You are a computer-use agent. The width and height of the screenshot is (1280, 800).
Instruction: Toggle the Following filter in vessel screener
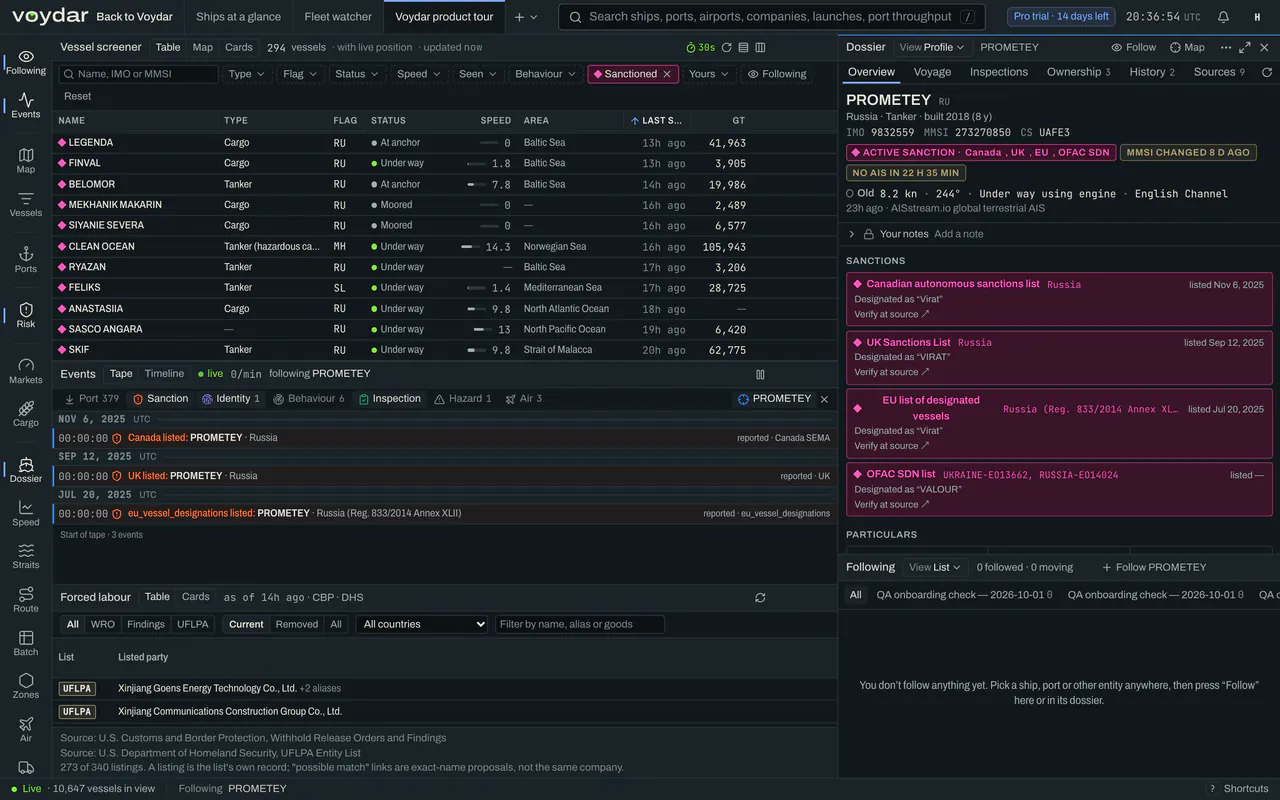coord(777,74)
